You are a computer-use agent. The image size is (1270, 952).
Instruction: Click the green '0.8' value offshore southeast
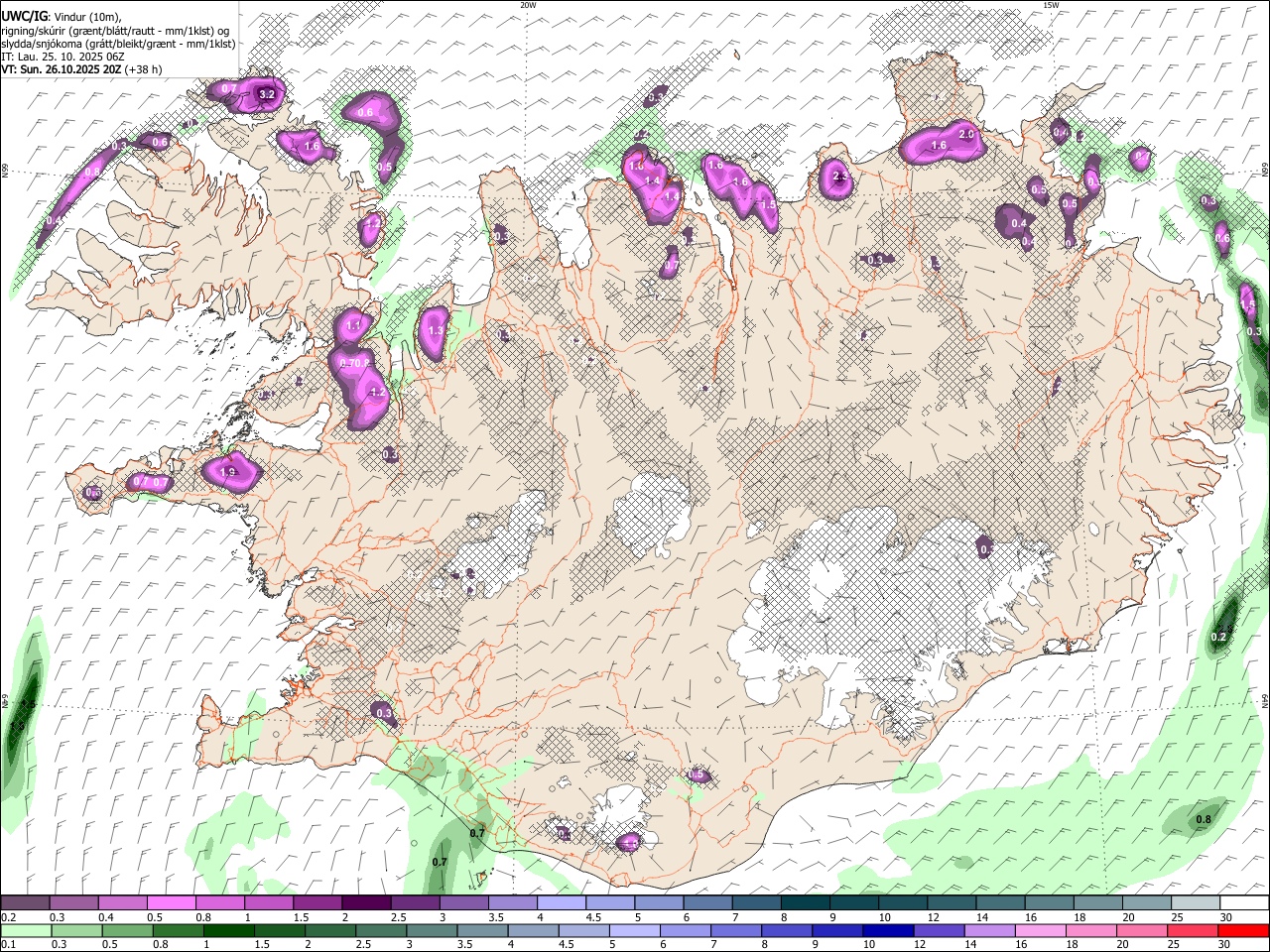1204,820
